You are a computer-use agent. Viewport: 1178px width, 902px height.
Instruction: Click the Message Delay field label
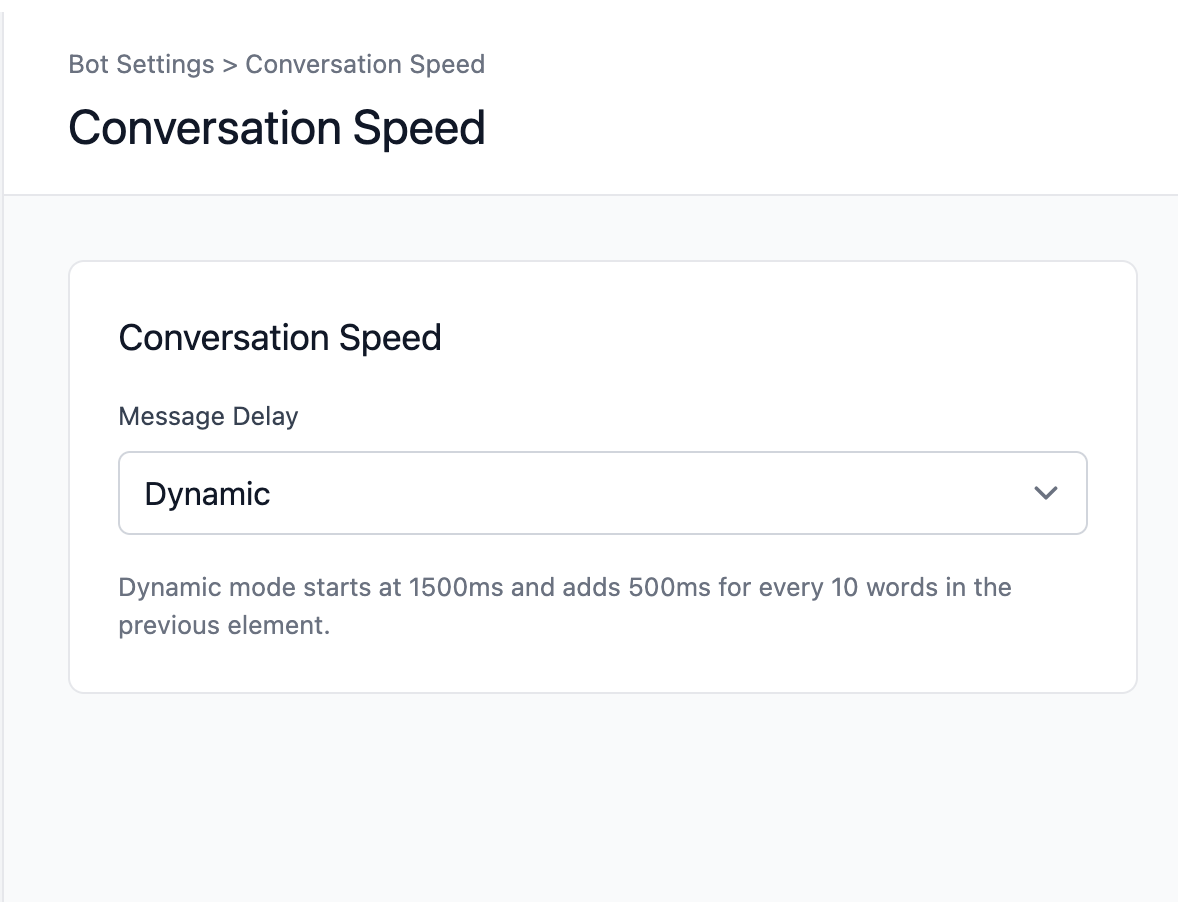208,416
